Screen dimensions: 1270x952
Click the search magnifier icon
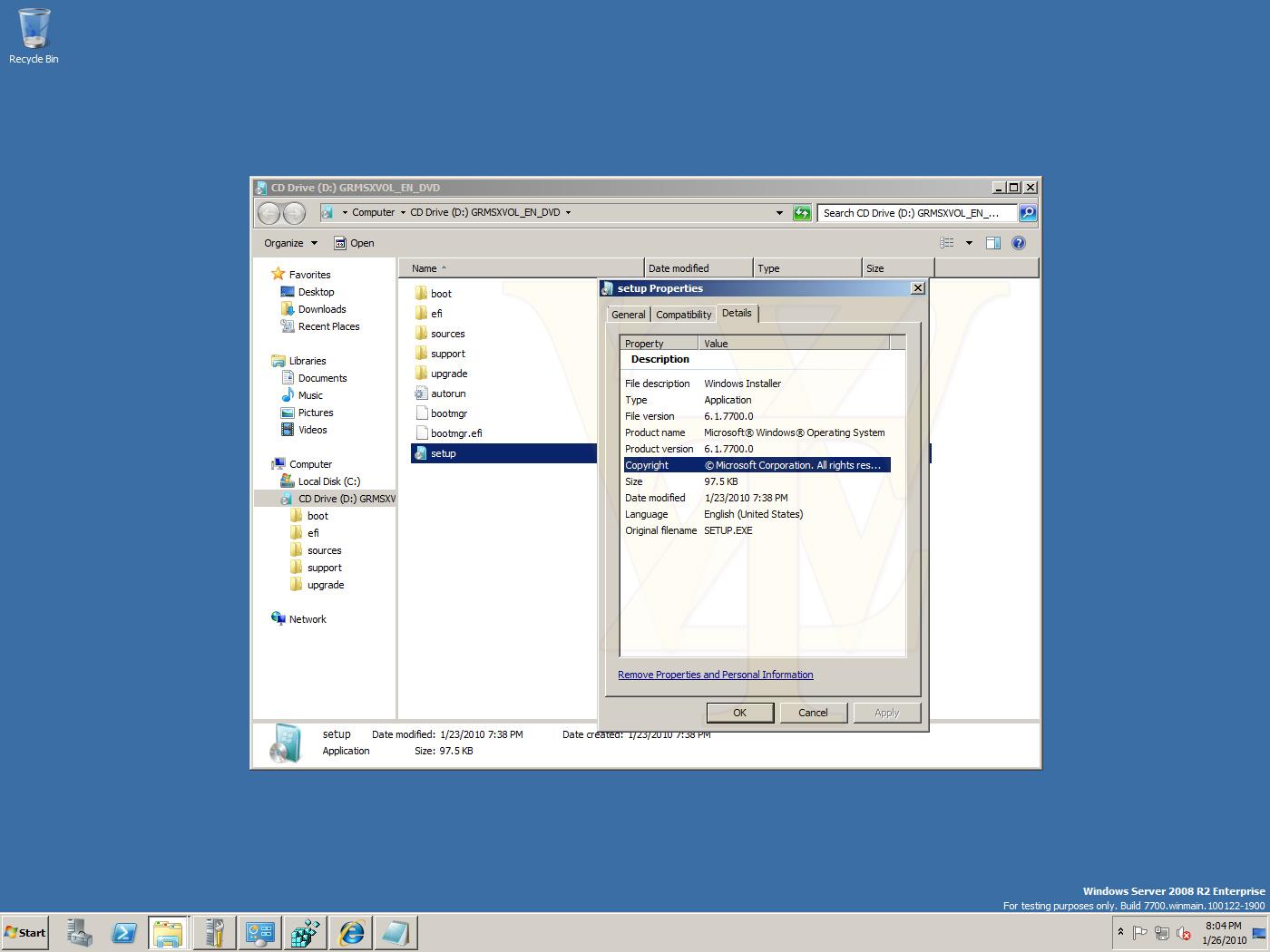tap(1028, 213)
